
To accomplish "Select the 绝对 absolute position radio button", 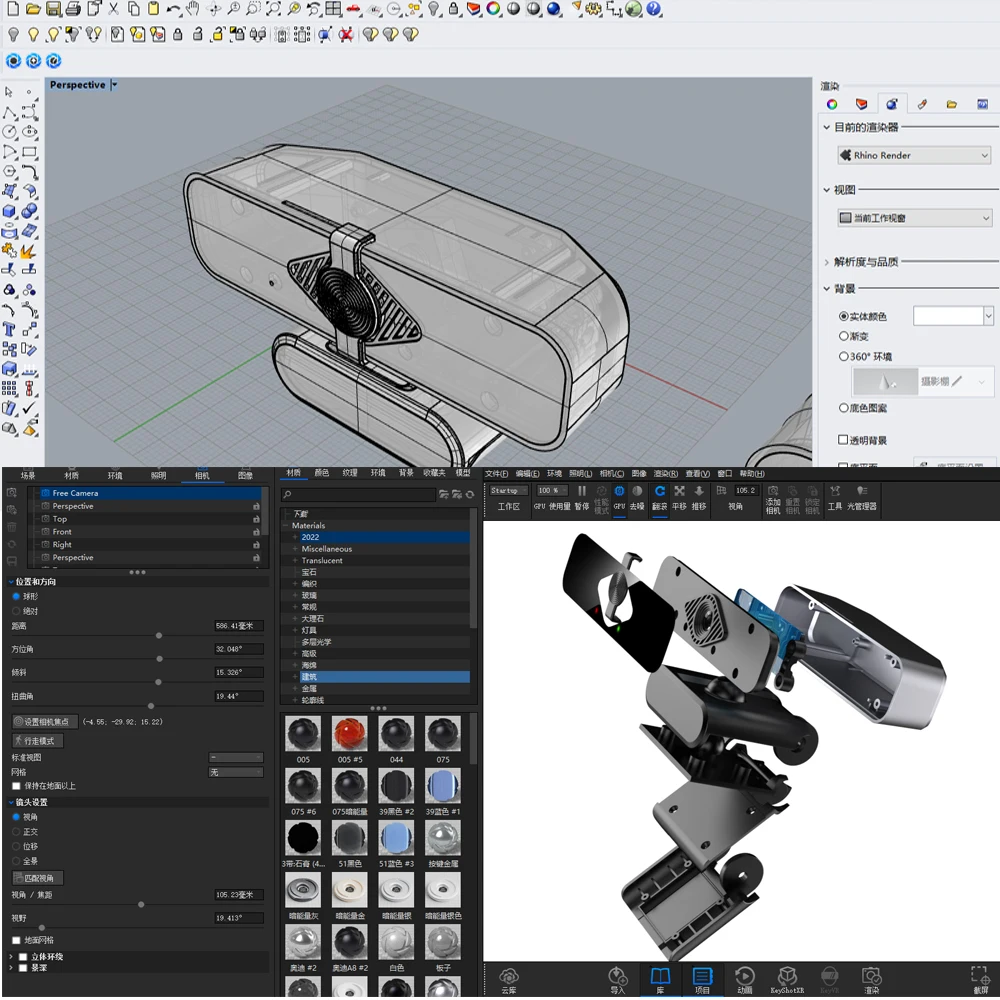I will pos(16,610).
